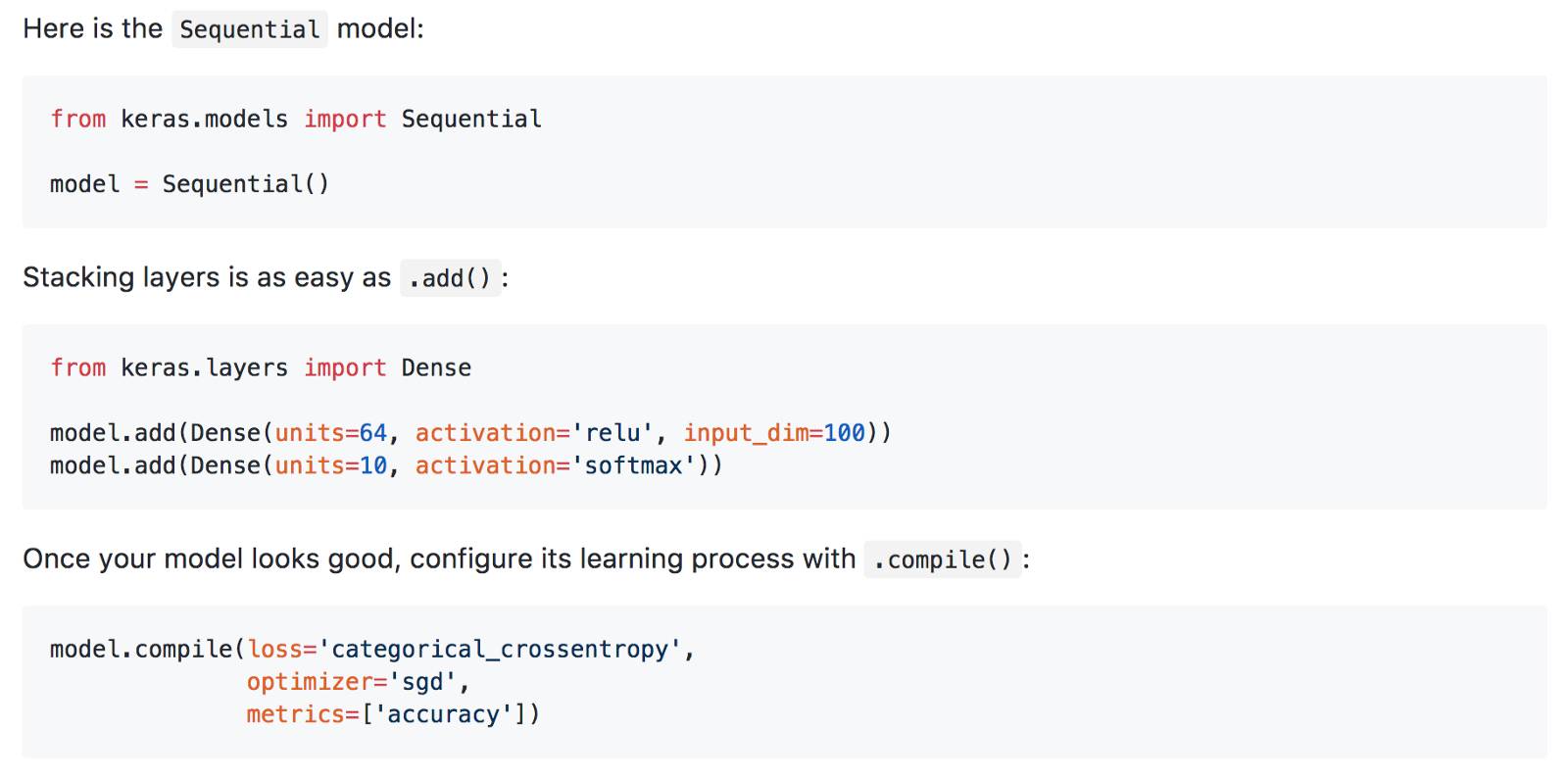The image size is (1568, 779).
Task: Click the inline '.compile()' code snippet
Action: pyautogui.click(x=942, y=560)
